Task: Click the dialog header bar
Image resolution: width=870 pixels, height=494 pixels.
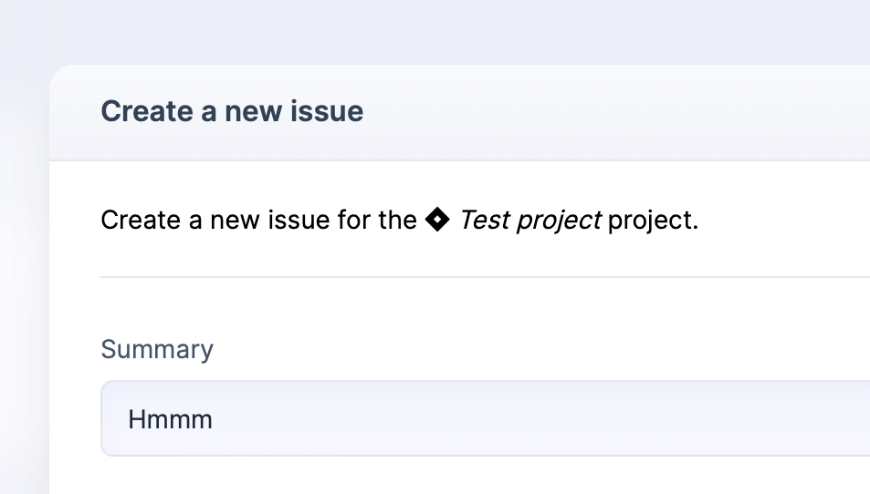Action: (x=600, y=112)
